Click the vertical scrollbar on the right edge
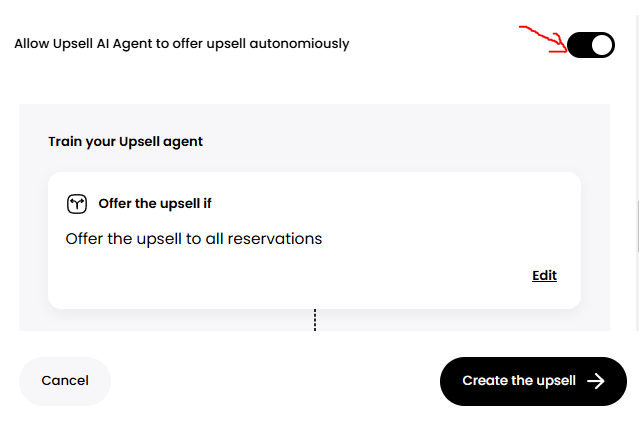The height and width of the screenshot is (421, 639). tap(637, 173)
